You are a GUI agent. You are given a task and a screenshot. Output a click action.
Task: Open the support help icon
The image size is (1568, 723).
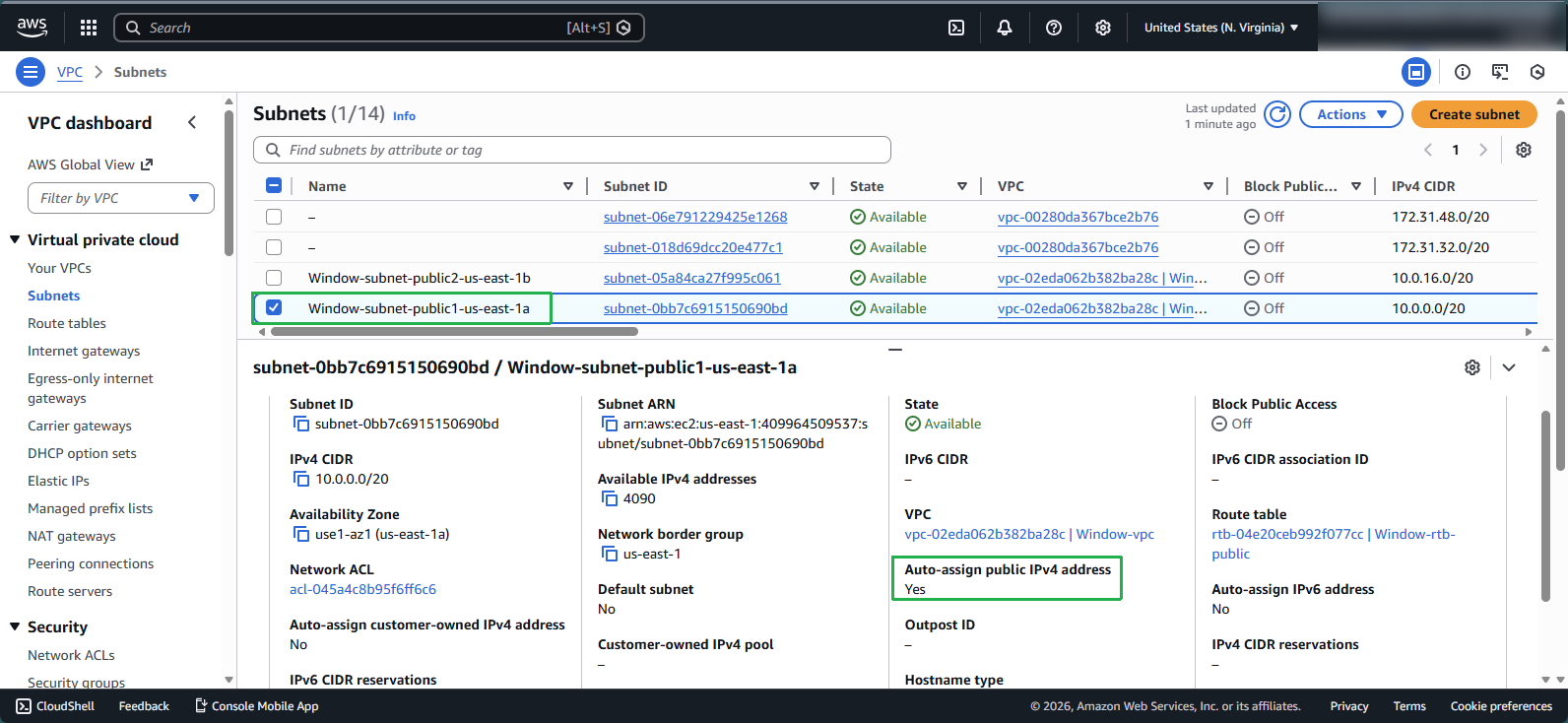tap(1054, 28)
